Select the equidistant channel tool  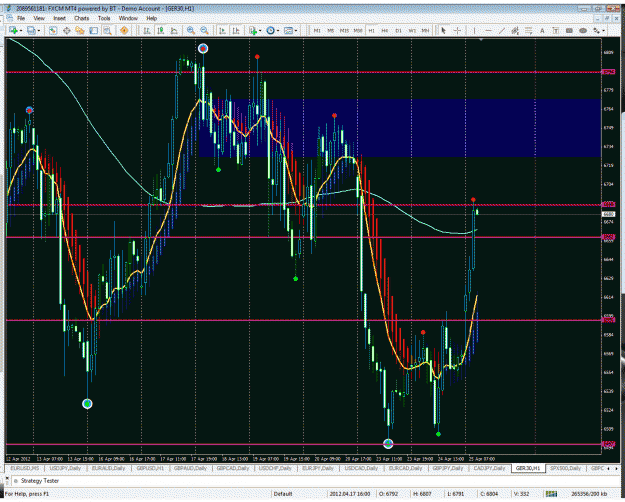515,30
